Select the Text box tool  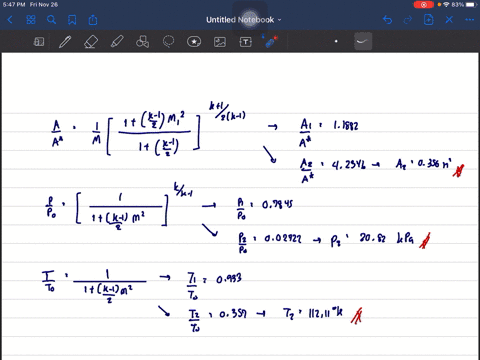[x=246, y=42]
